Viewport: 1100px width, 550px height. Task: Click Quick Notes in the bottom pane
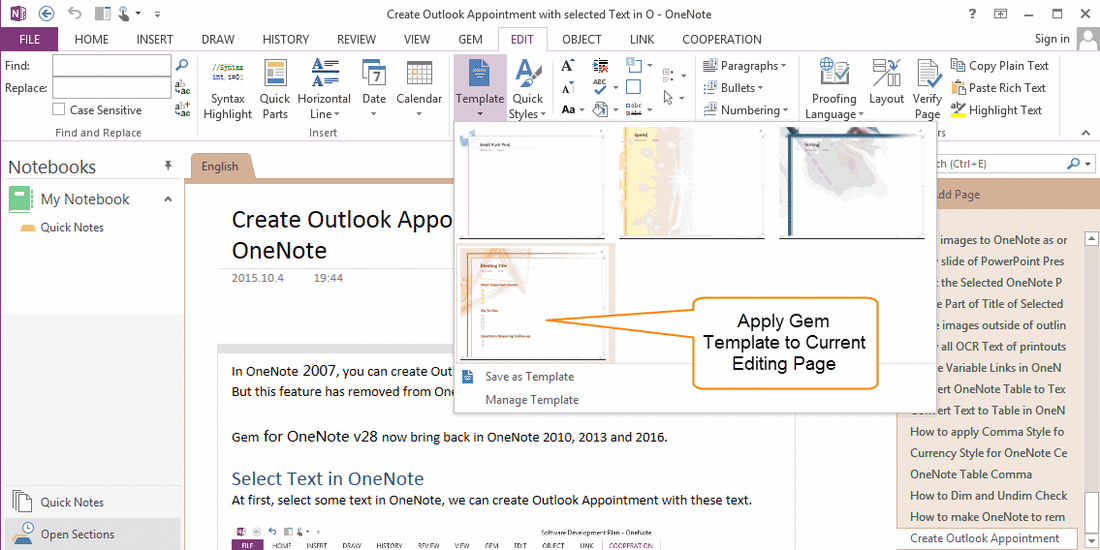(72, 502)
